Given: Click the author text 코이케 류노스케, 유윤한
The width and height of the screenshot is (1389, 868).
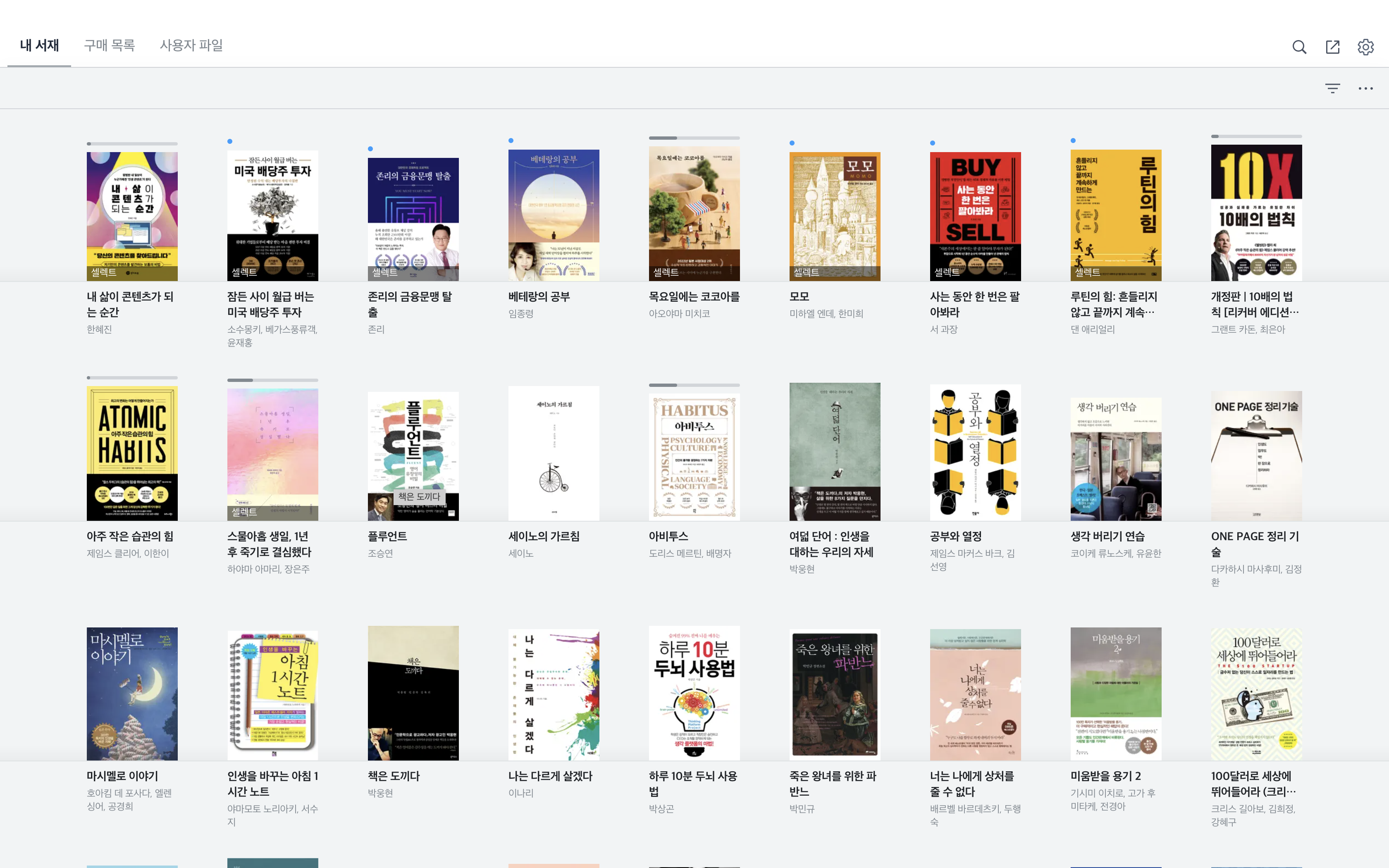Looking at the screenshot, I should pos(1116,553).
